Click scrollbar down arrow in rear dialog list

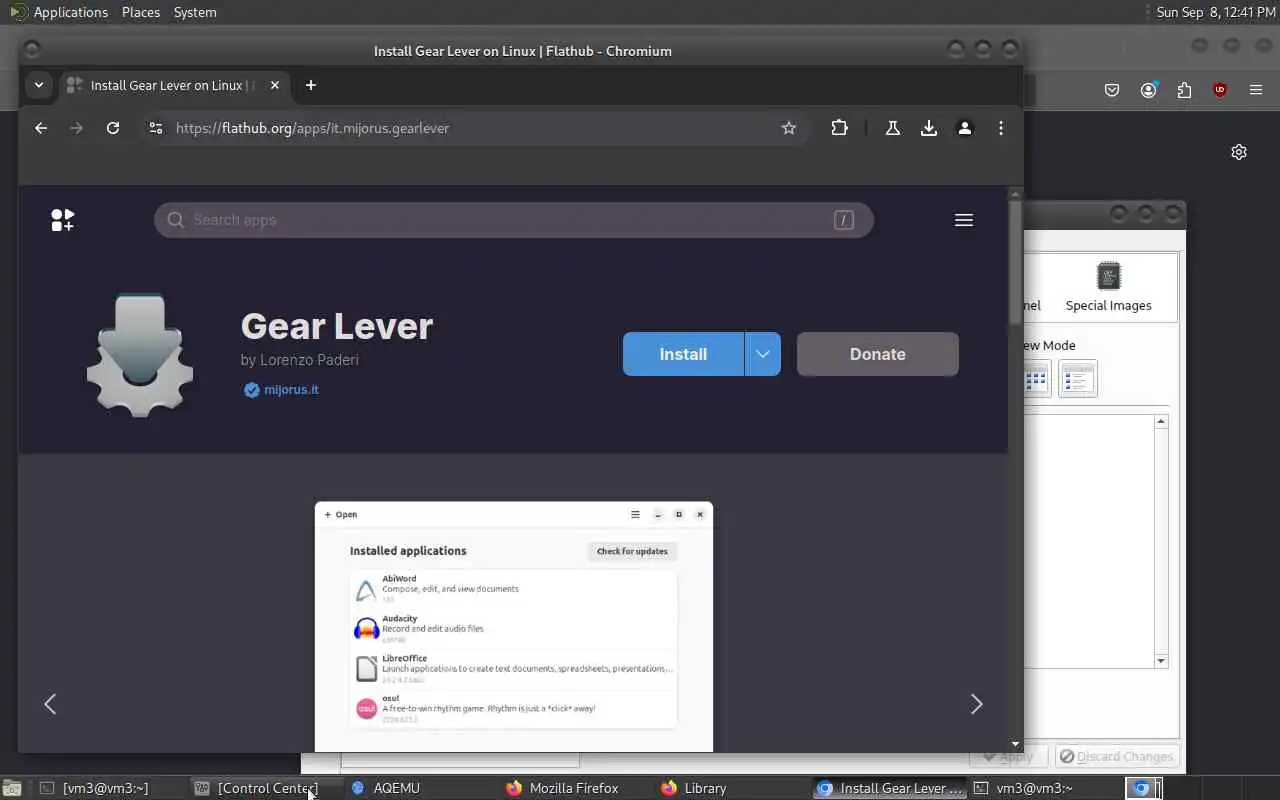pyautogui.click(x=1161, y=661)
